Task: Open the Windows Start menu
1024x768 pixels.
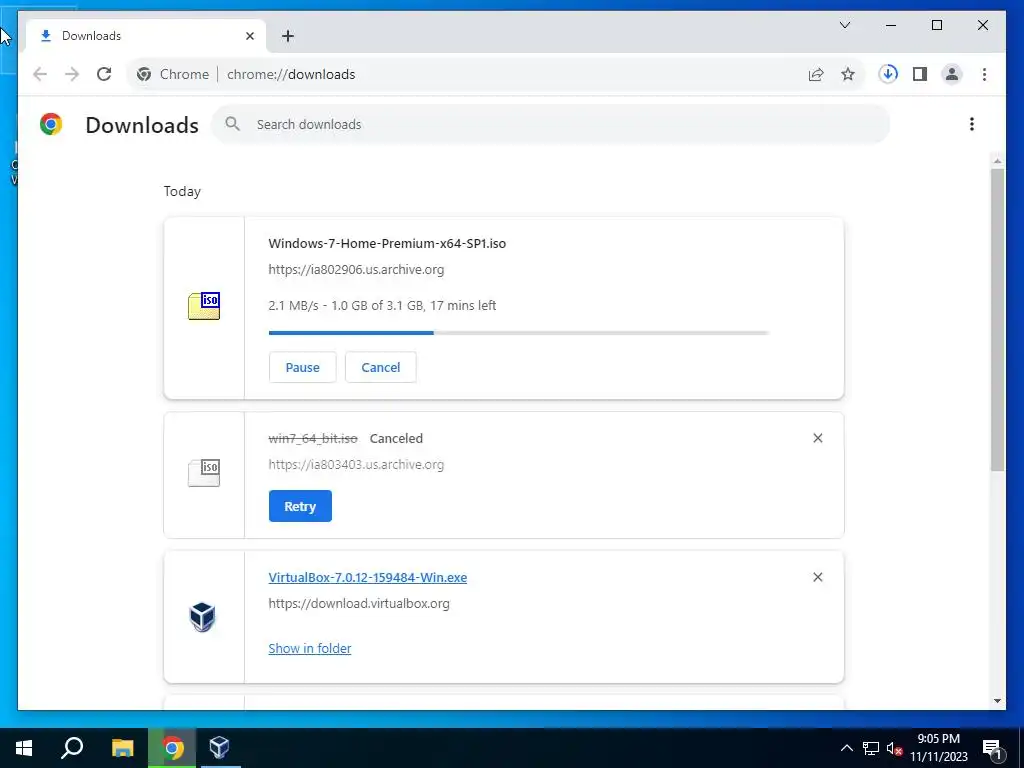Action: pos(24,748)
